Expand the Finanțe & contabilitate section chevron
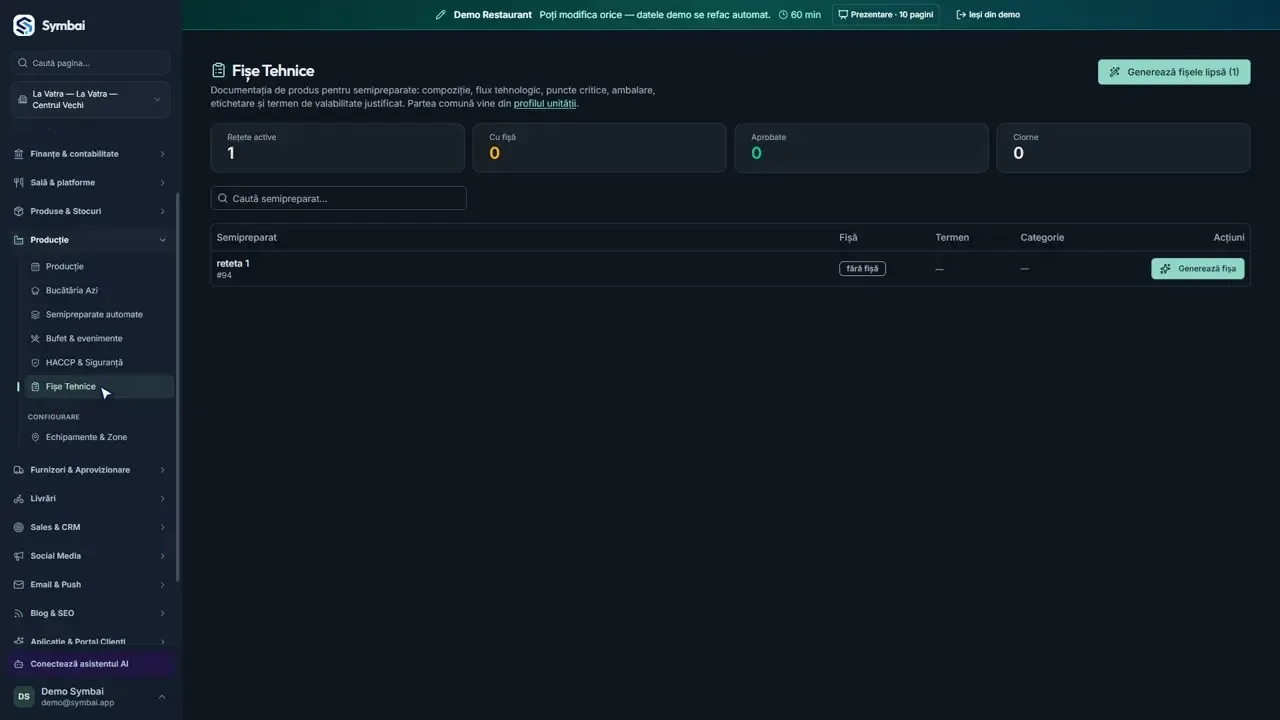The width and height of the screenshot is (1280, 720). click(x=162, y=154)
